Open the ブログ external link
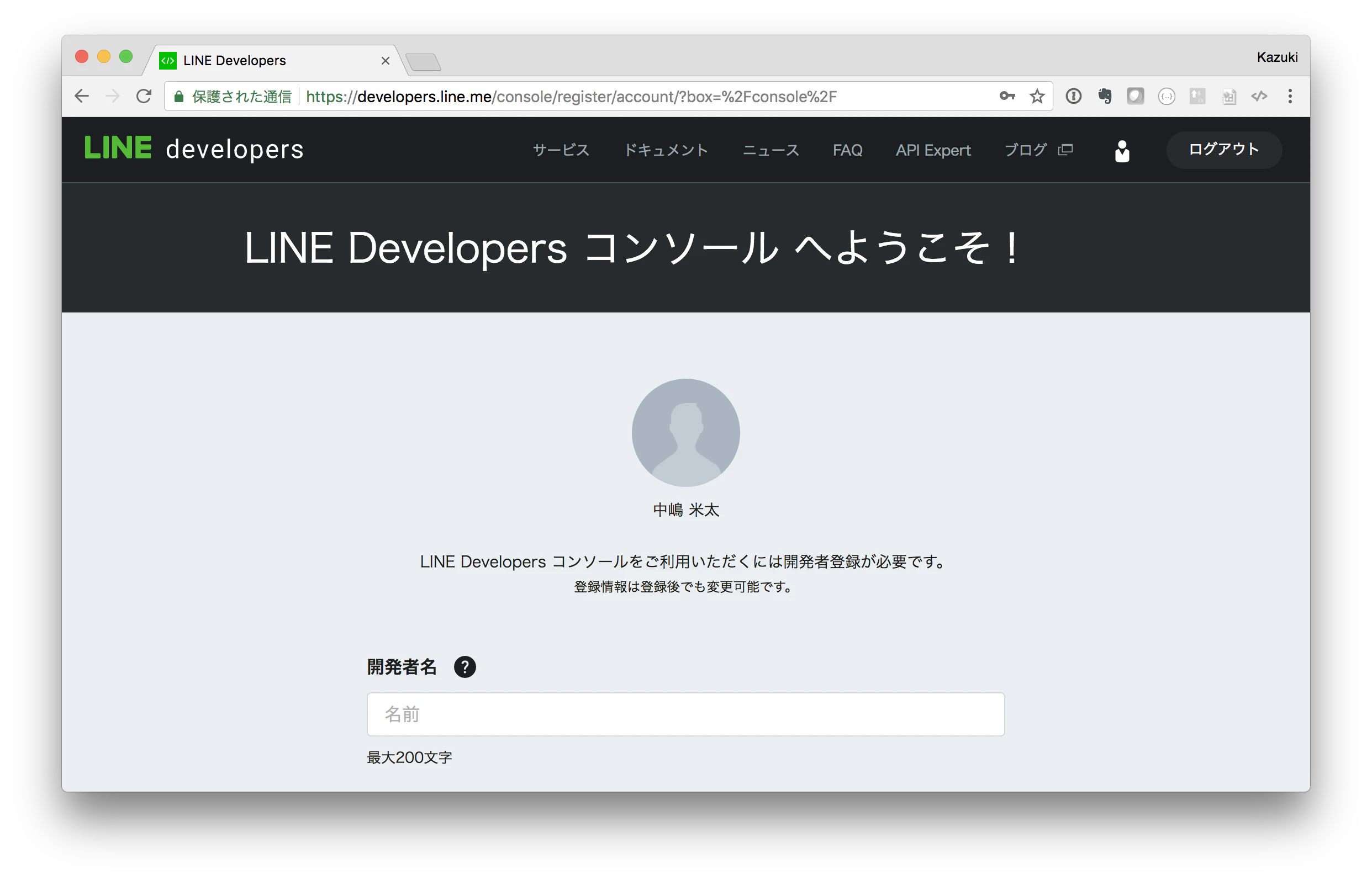 pyautogui.click(x=1038, y=150)
